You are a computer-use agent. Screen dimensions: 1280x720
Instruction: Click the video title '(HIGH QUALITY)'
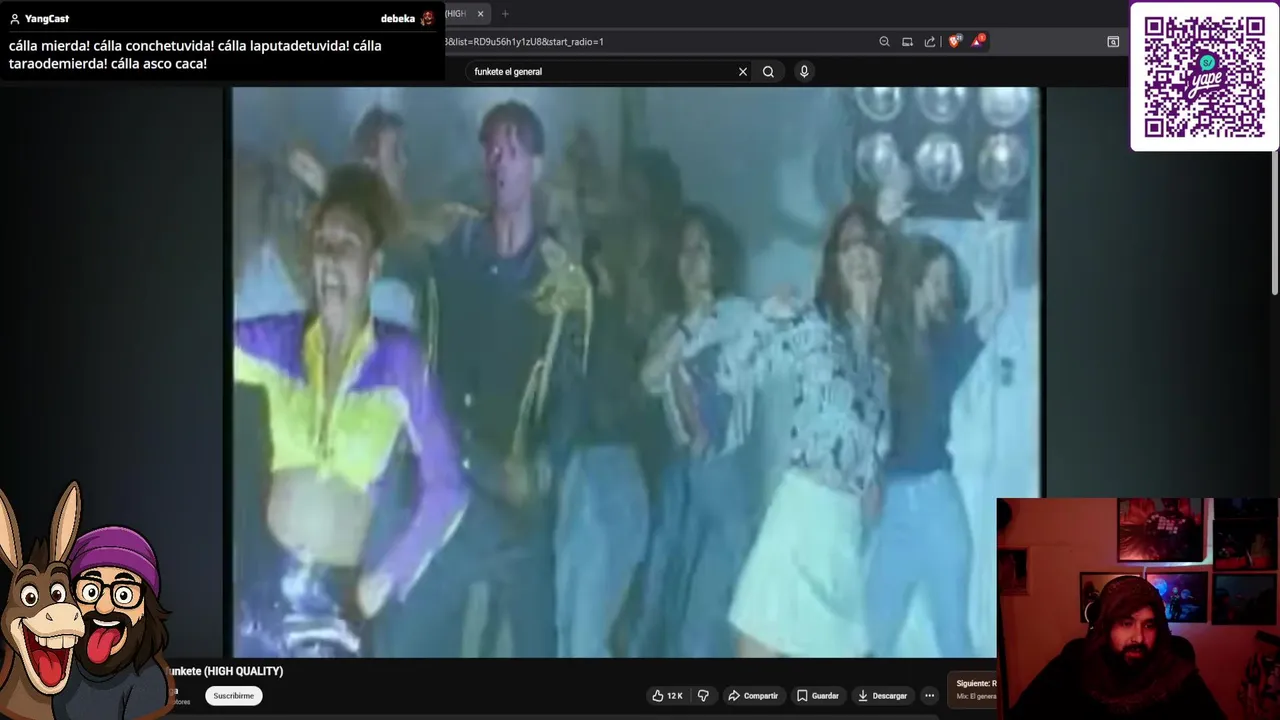(x=243, y=671)
